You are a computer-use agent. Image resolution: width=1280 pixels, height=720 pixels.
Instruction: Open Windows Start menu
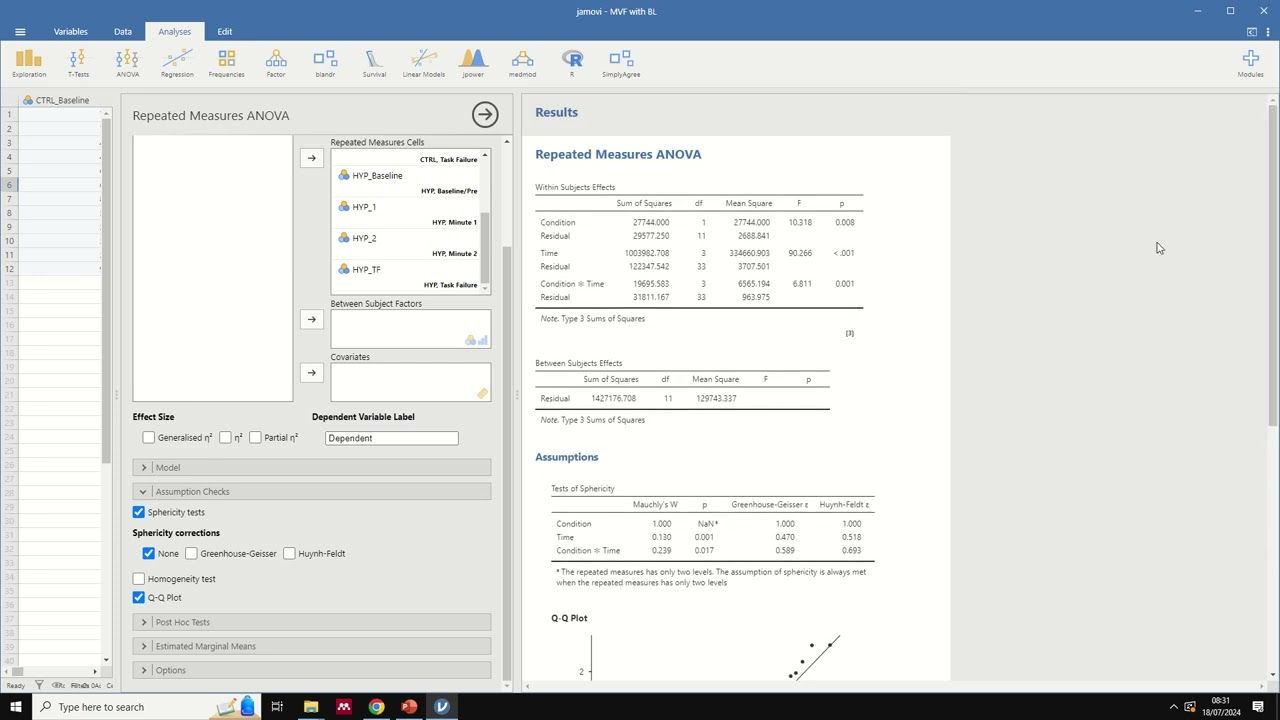[x=15, y=707]
